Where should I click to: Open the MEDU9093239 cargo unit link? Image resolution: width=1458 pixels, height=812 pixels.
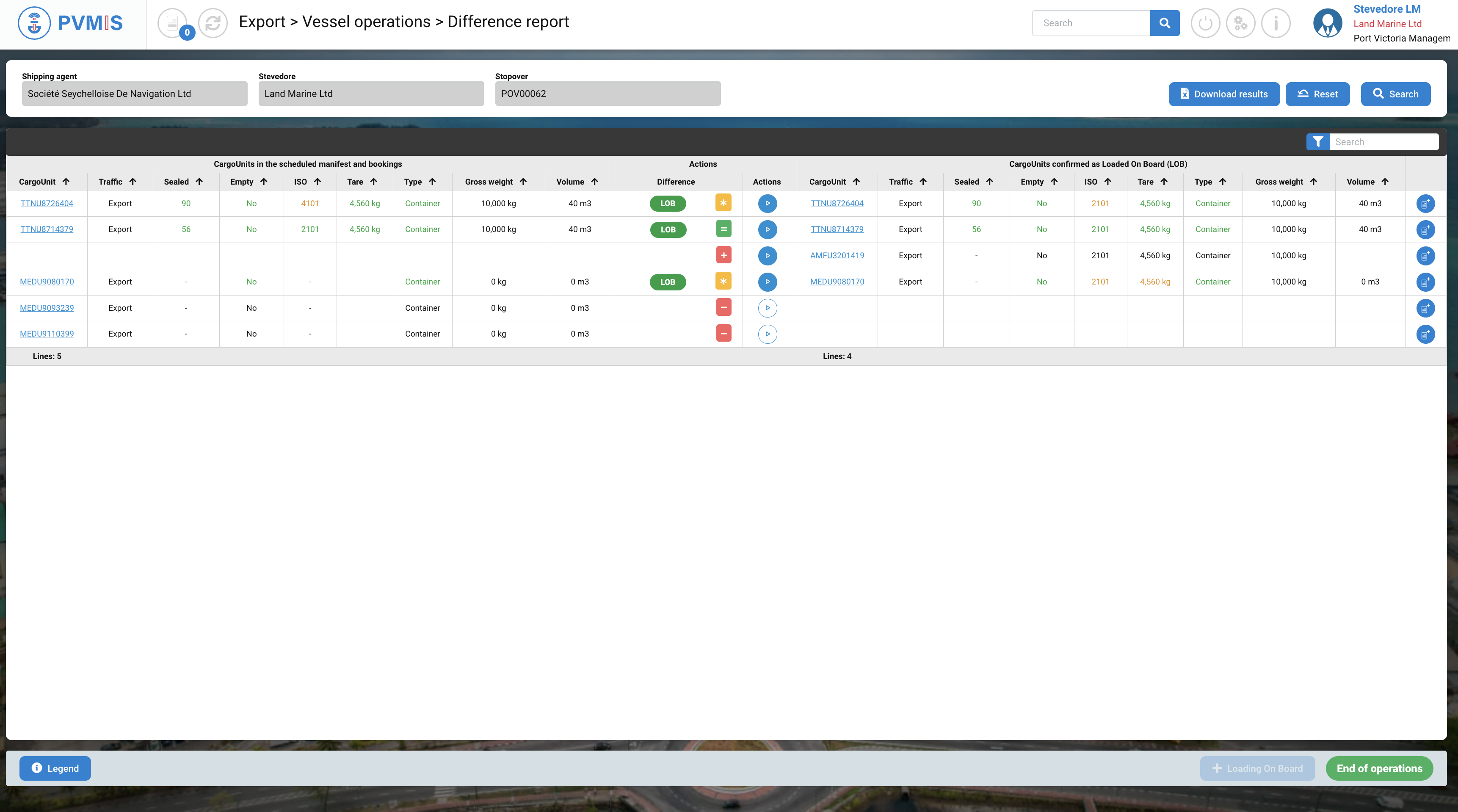pyautogui.click(x=47, y=308)
